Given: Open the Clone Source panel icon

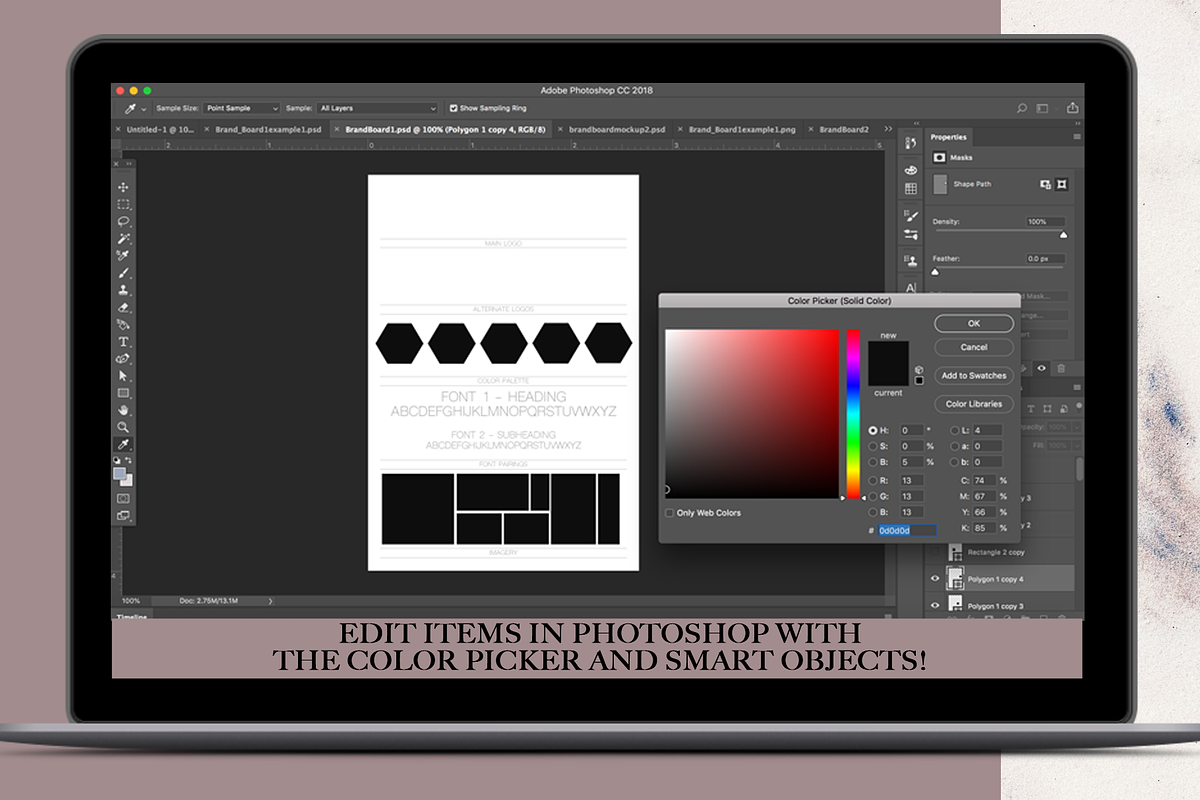Looking at the screenshot, I should click(x=910, y=260).
